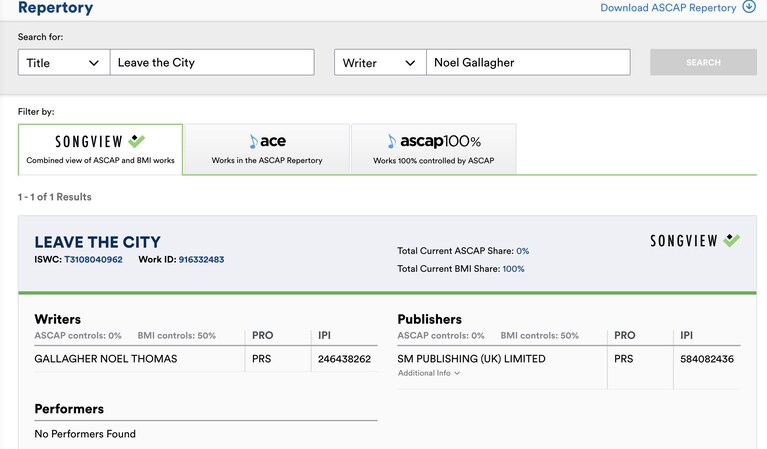Click the Writers PRS cell
The width and height of the screenshot is (767, 449).
point(261,359)
